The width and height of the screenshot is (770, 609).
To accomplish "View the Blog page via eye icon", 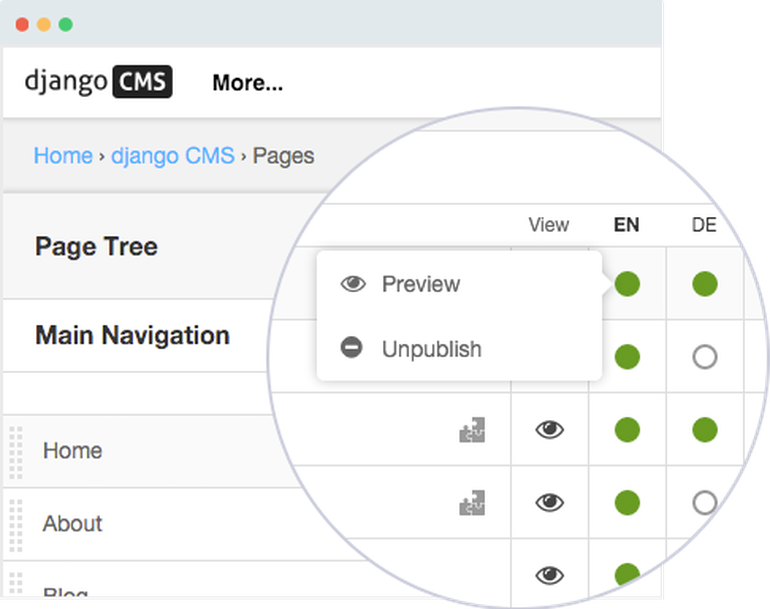I will (x=550, y=575).
